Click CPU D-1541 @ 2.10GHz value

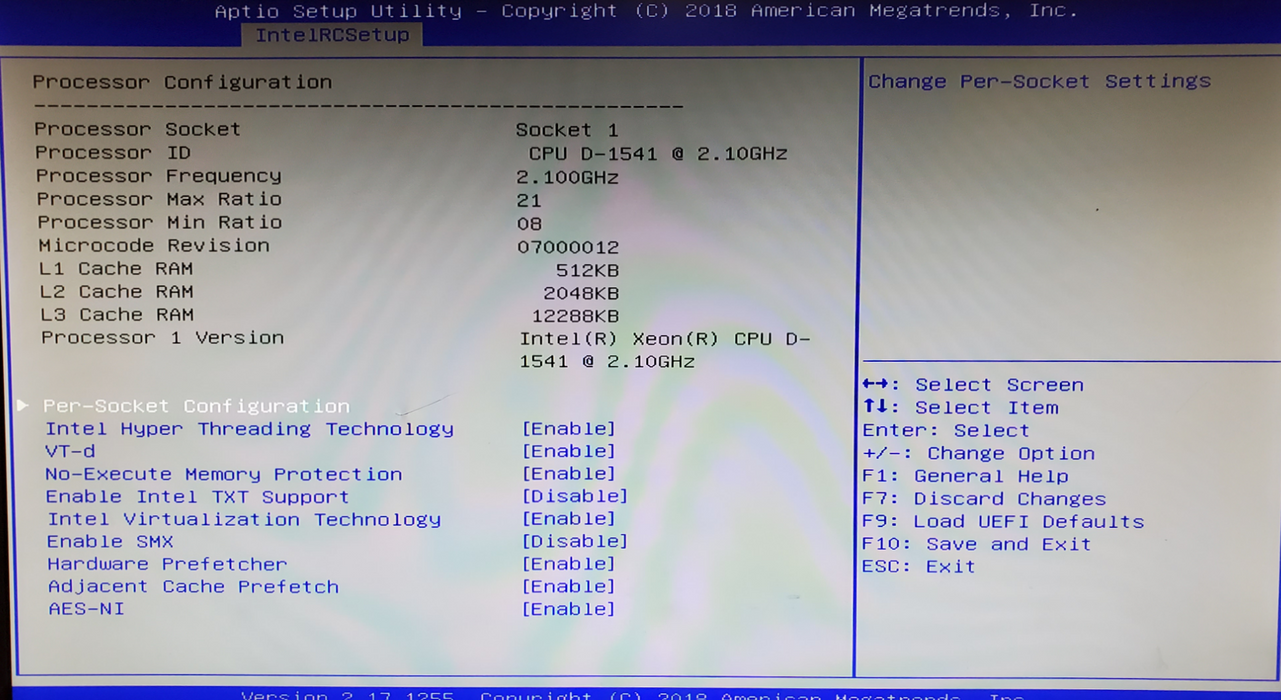tap(658, 154)
